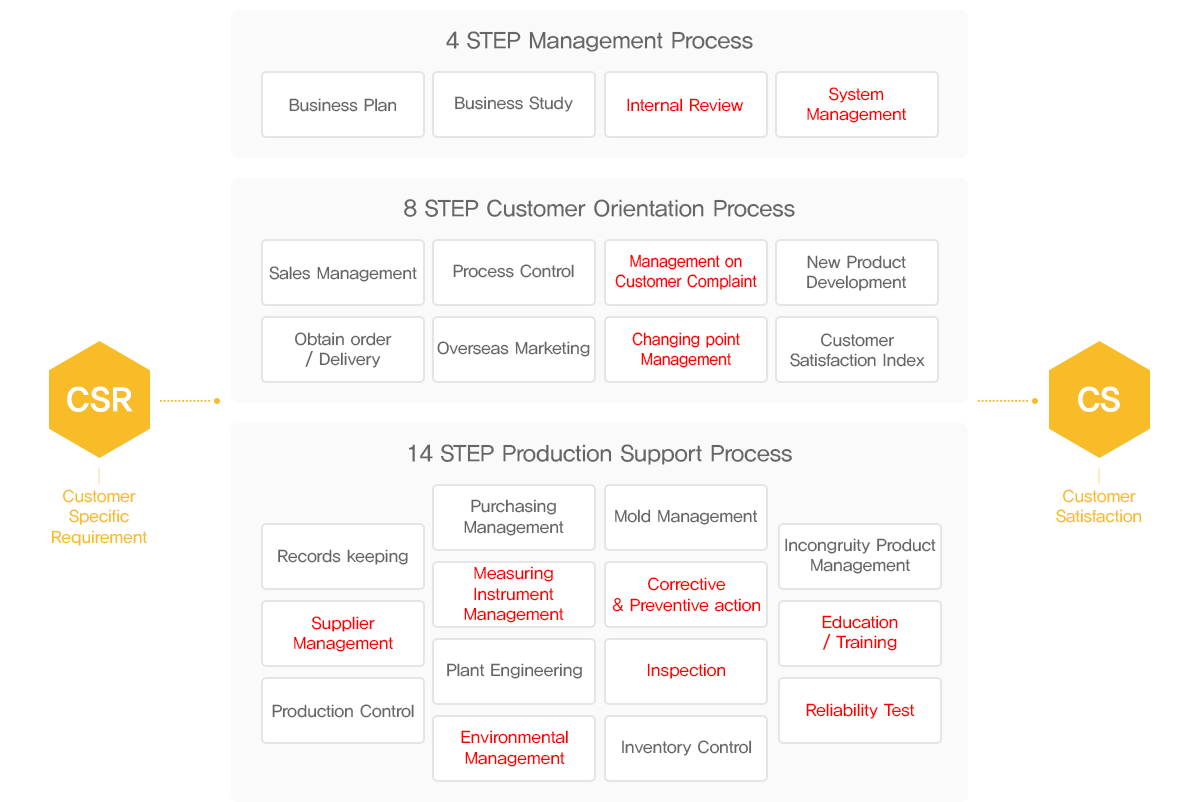This screenshot has width=1200, height=802.
Task: Click the CS hexagon icon
Action: click(1098, 400)
